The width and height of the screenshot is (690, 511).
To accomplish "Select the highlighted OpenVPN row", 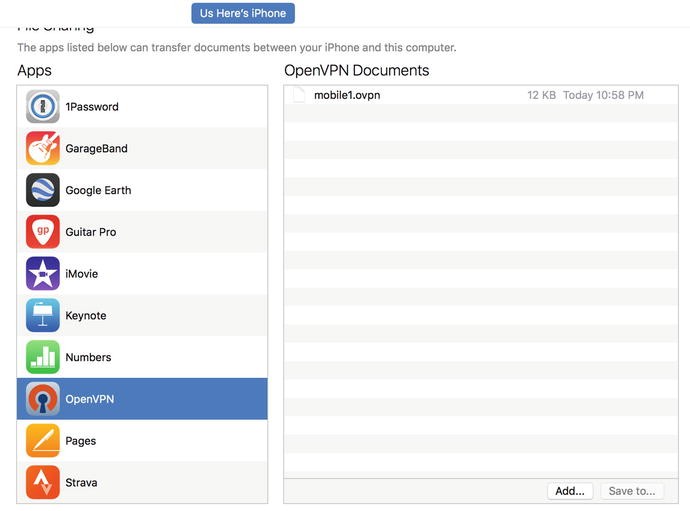I will point(142,399).
